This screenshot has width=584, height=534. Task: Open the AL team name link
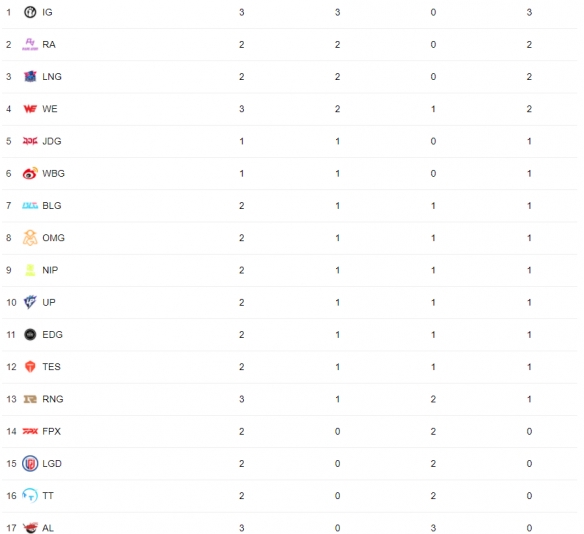(x=48, y=528)
